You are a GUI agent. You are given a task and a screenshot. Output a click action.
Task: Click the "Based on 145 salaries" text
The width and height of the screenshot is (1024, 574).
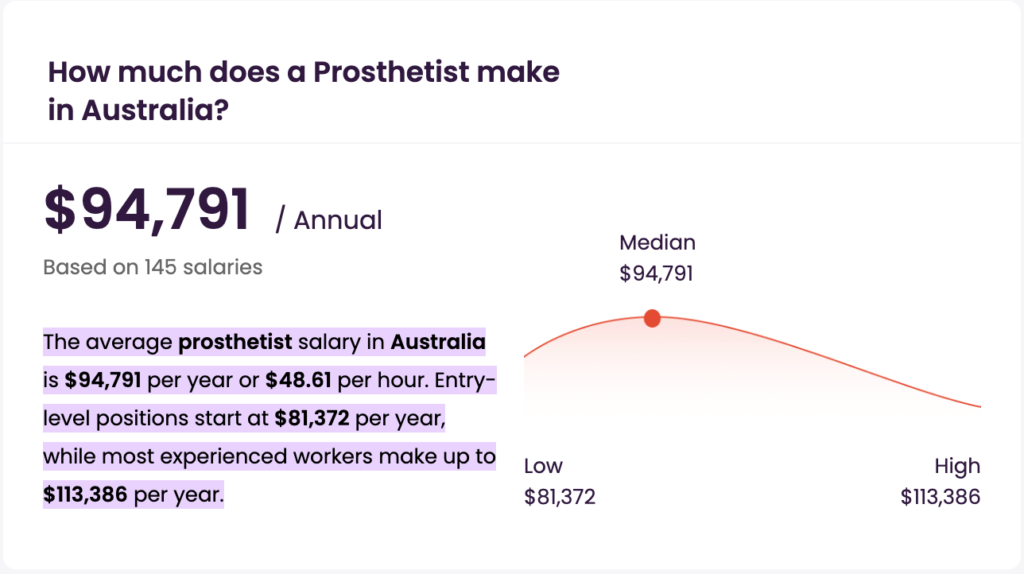152,267
